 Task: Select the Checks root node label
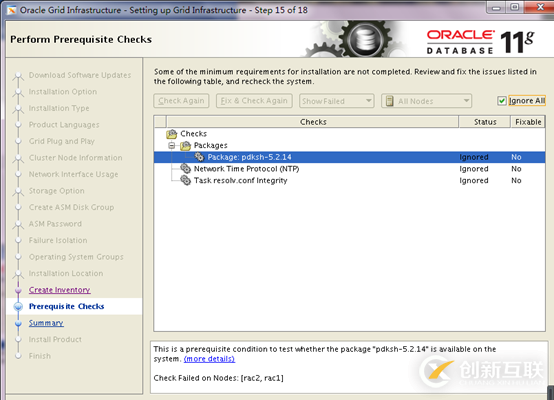(x=194, y=134)
